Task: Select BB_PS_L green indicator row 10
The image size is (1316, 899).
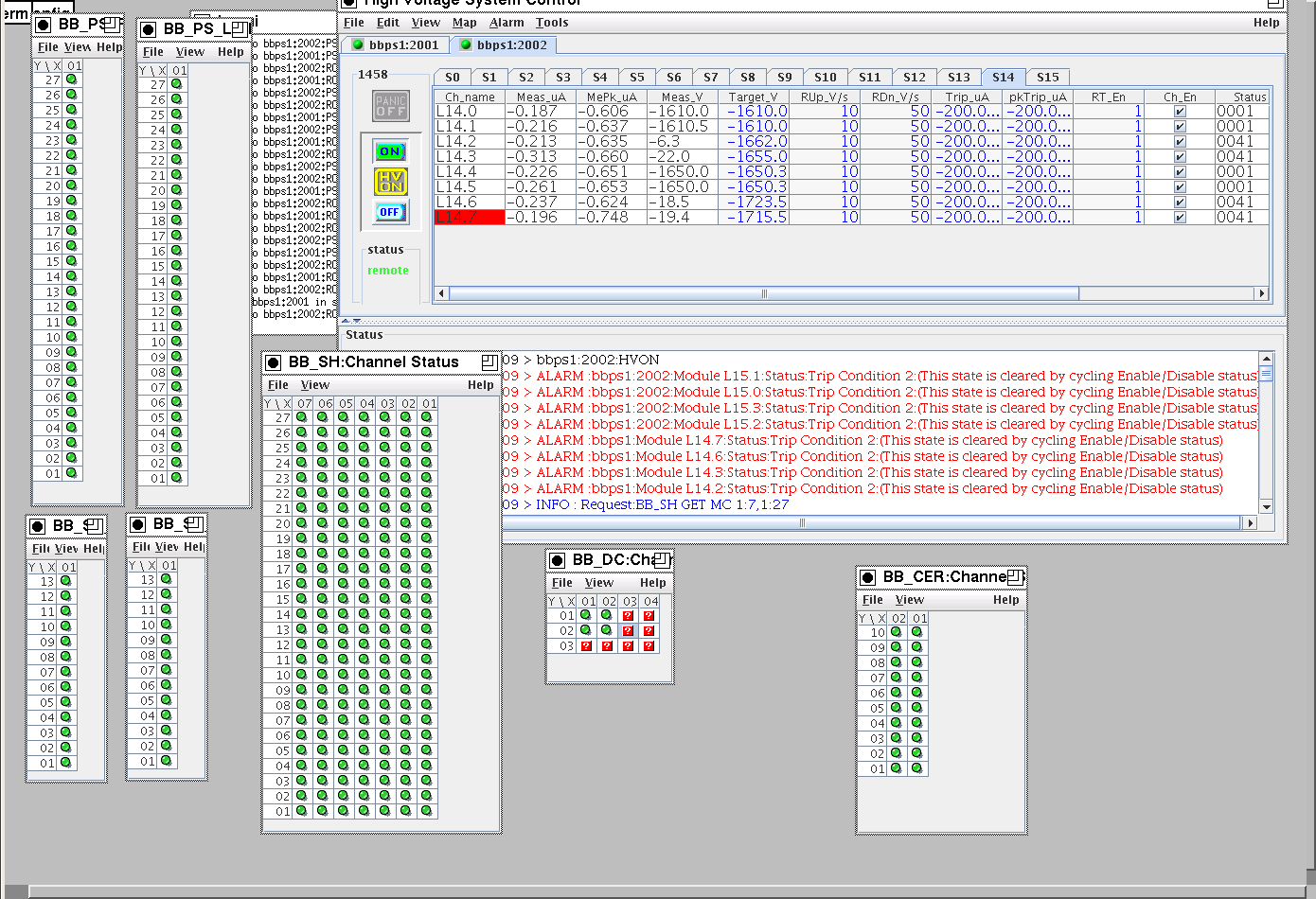Action: pos(176,342)
